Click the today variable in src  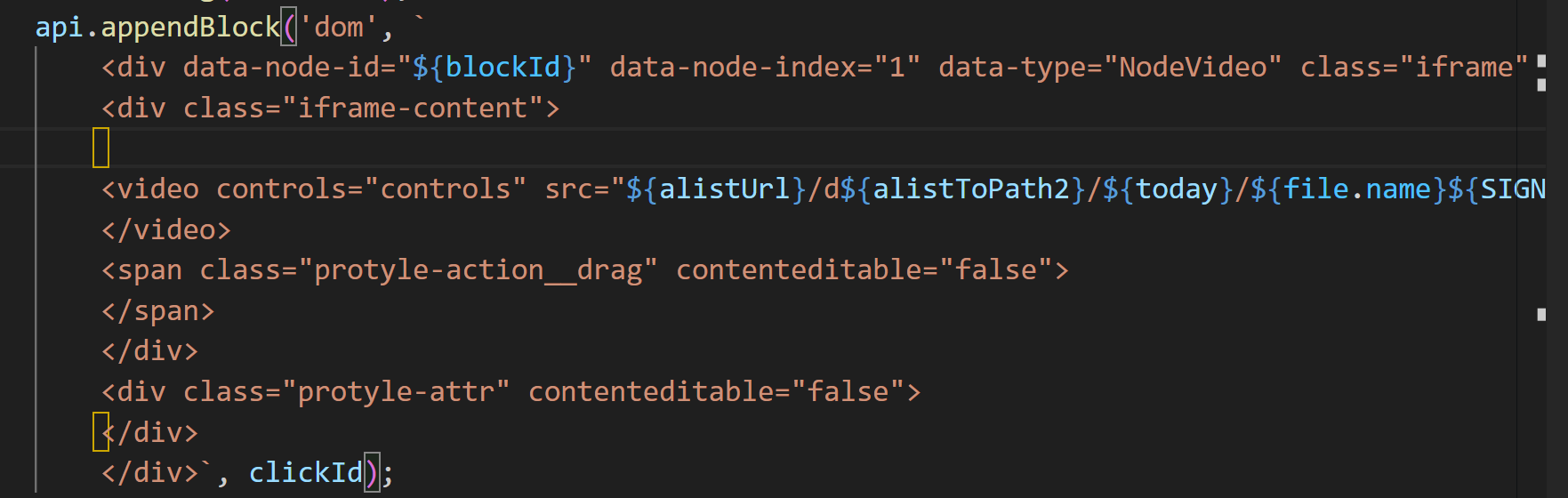(1176, 189)
